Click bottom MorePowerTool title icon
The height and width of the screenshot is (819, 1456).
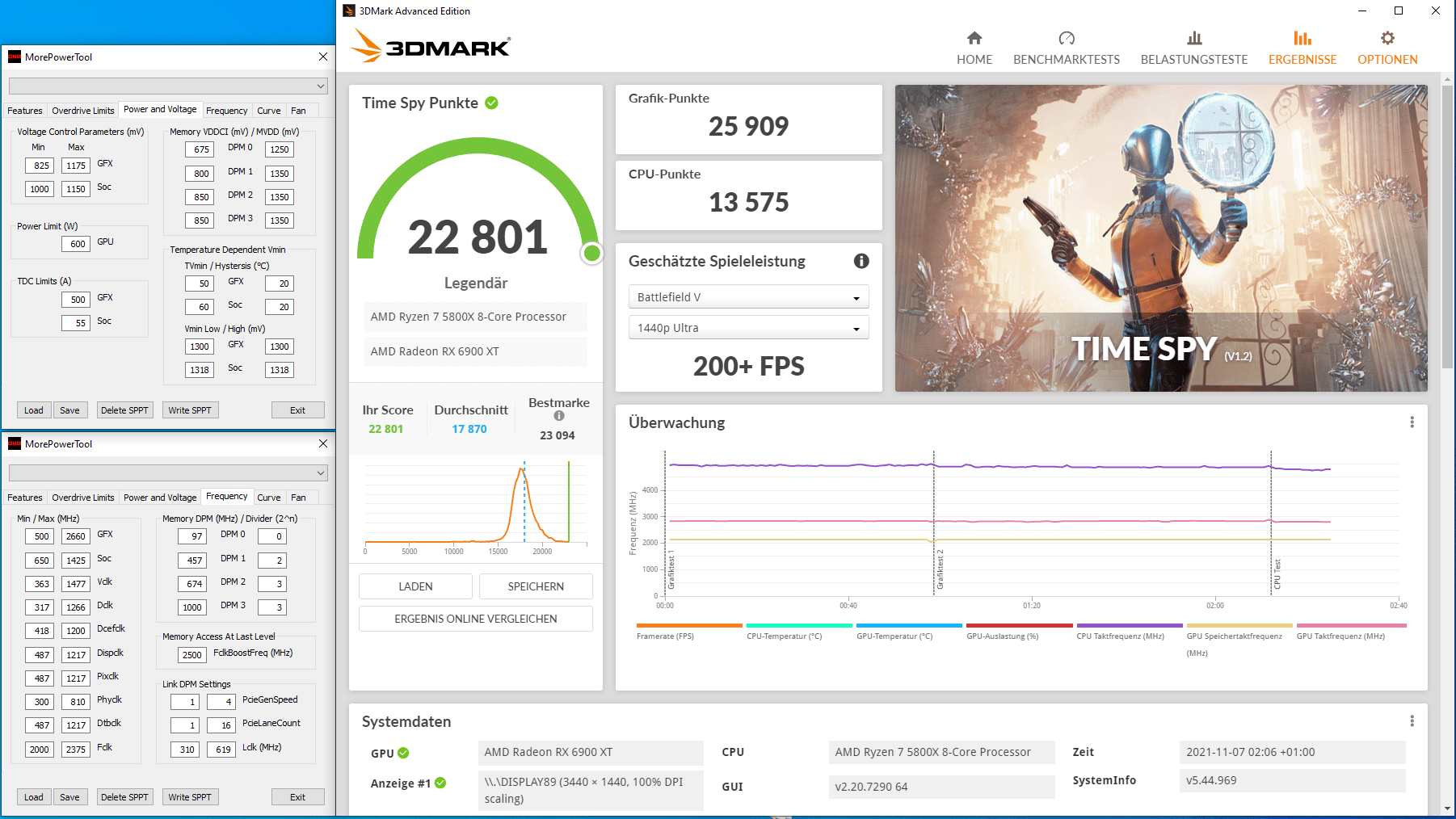tap(15, 443)
